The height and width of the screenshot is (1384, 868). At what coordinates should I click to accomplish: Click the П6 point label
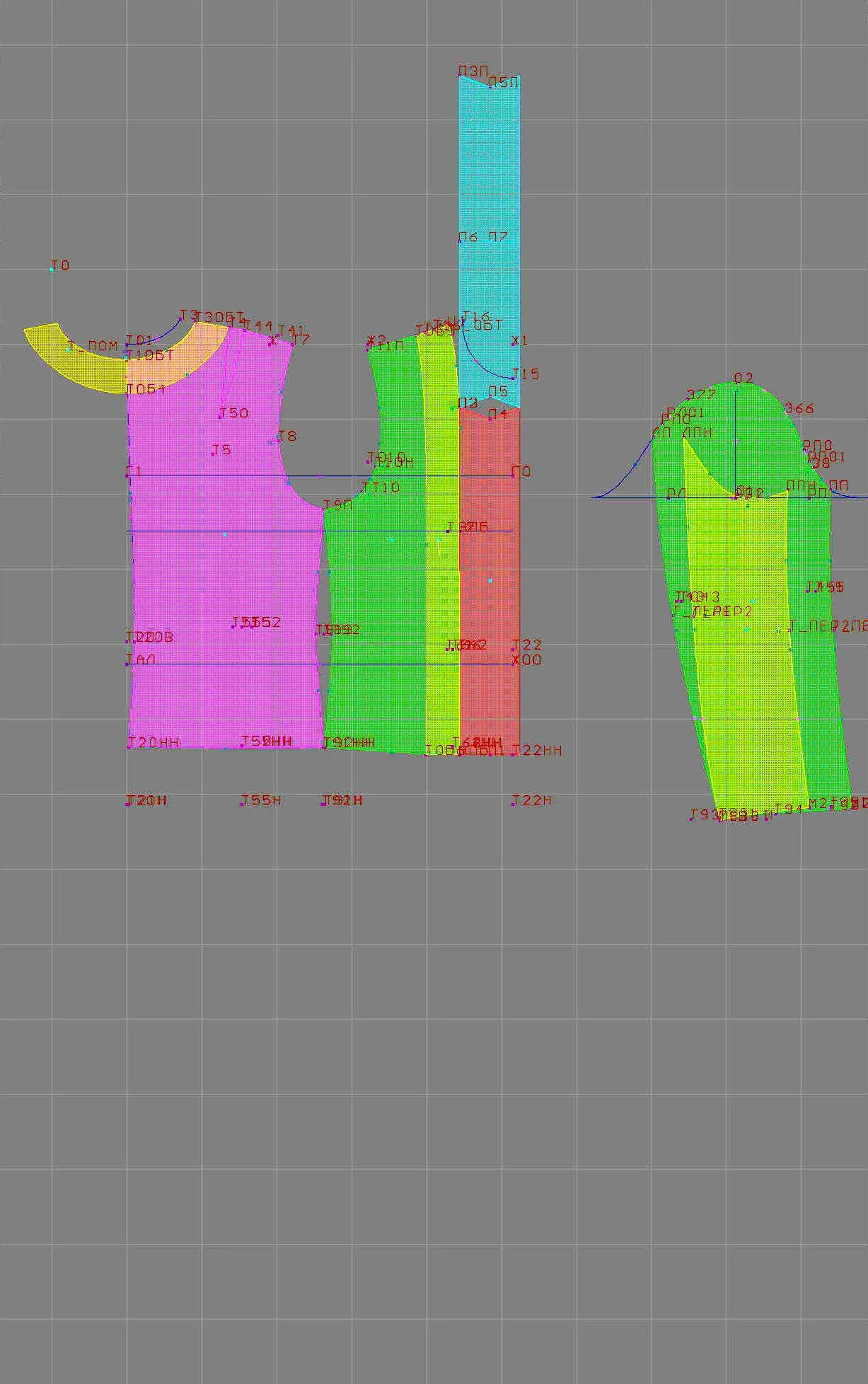tap(468, 236)
